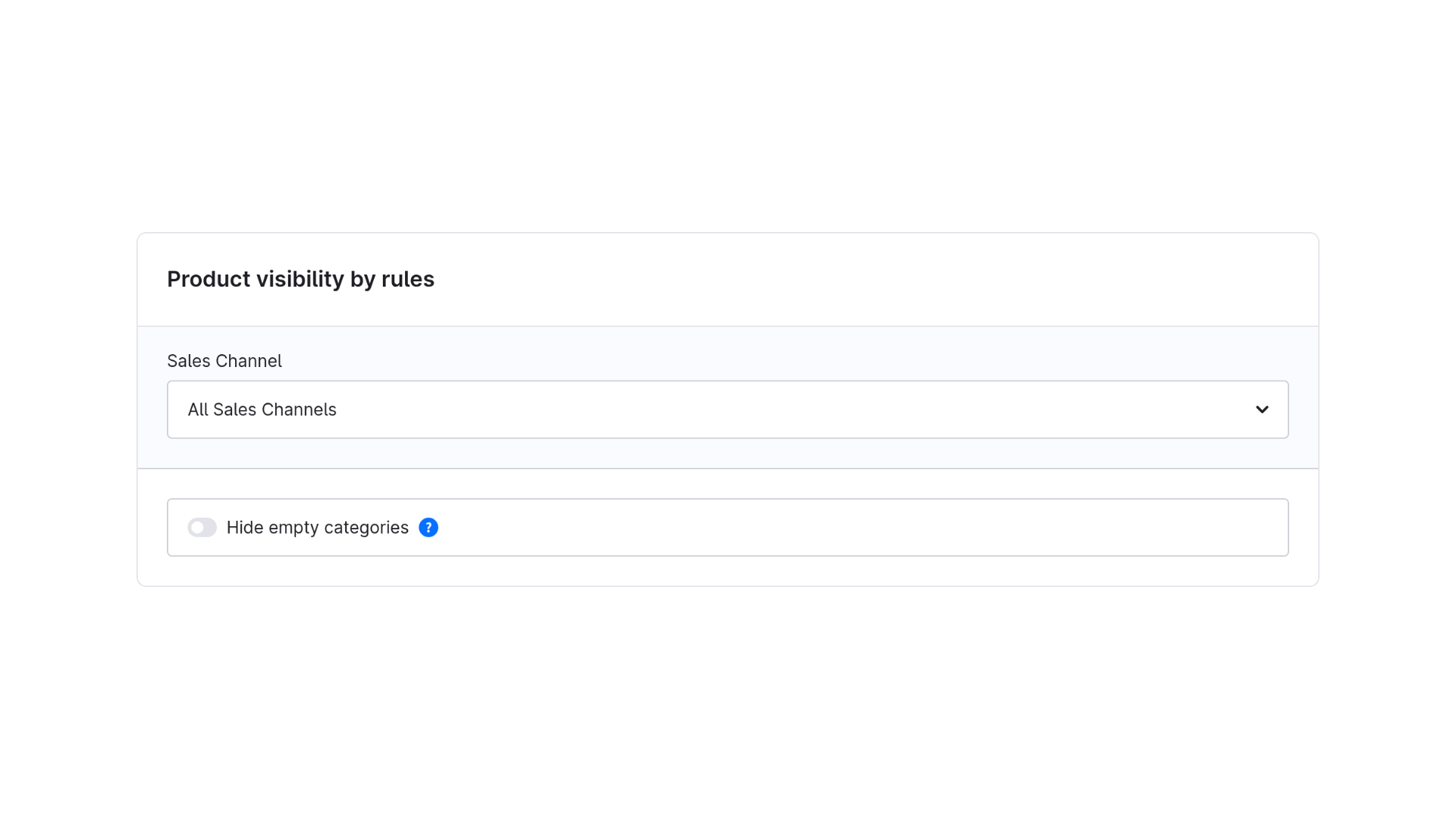Click the dropdown arrow for Sales Channel
The width and height of the screenshot is (1456, 819).
click(1262, 409)
